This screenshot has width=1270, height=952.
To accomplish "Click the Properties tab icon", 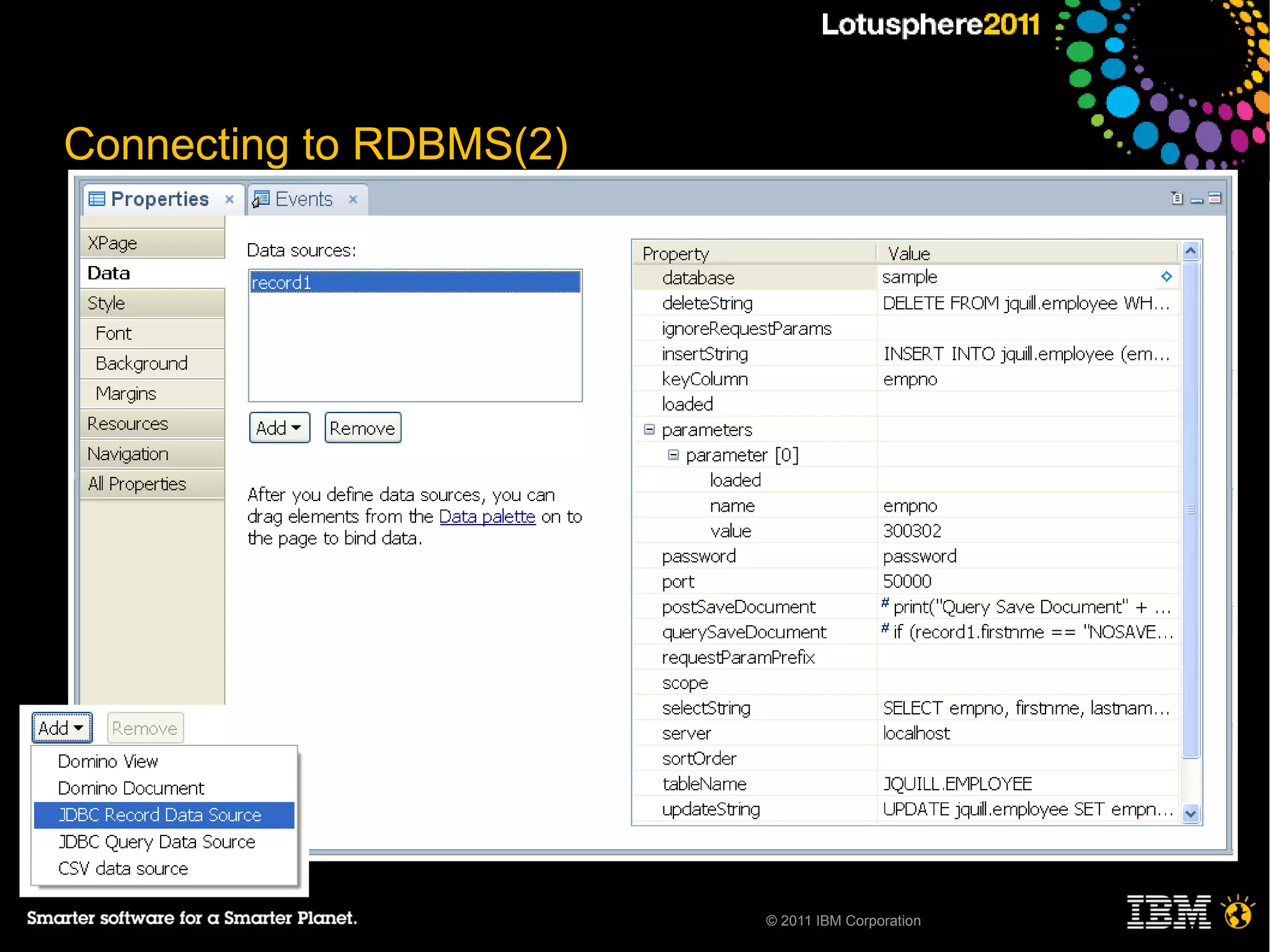I will tap(97, 199).
